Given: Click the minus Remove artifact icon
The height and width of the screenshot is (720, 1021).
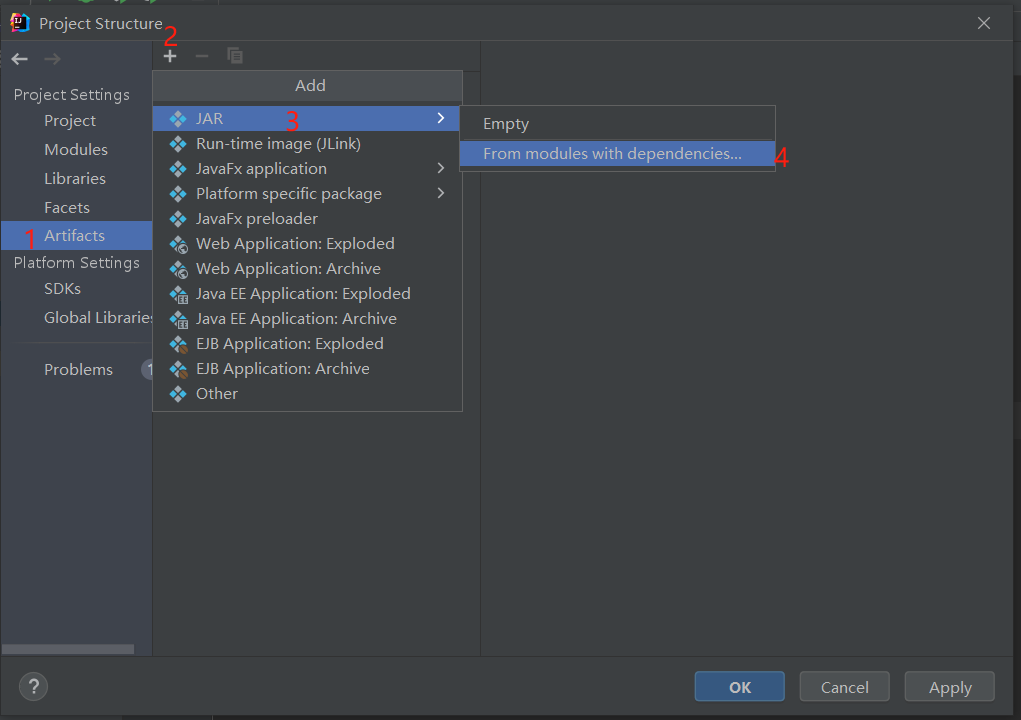Looking at the screenshot, I should [x=202, y=56].
